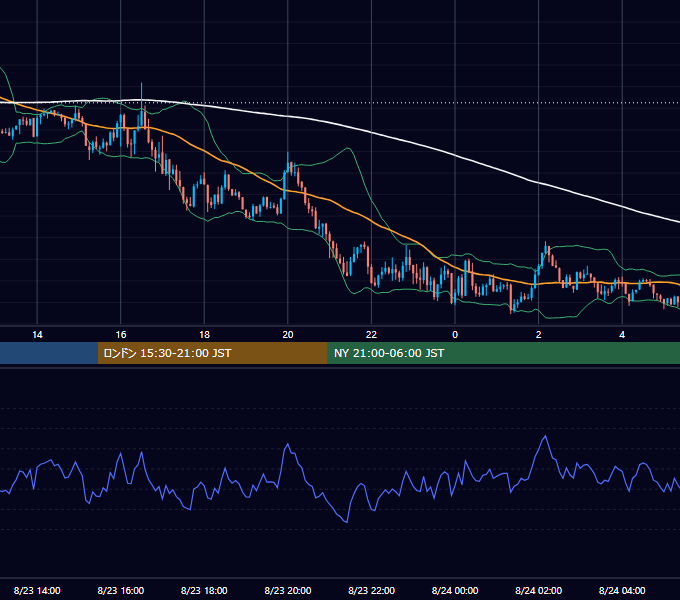The height and width of the screenshot is (600, 680).
Task: Select the ロンドン 15:30-21:00 JST session bar
Action: [x=212, y=353]
